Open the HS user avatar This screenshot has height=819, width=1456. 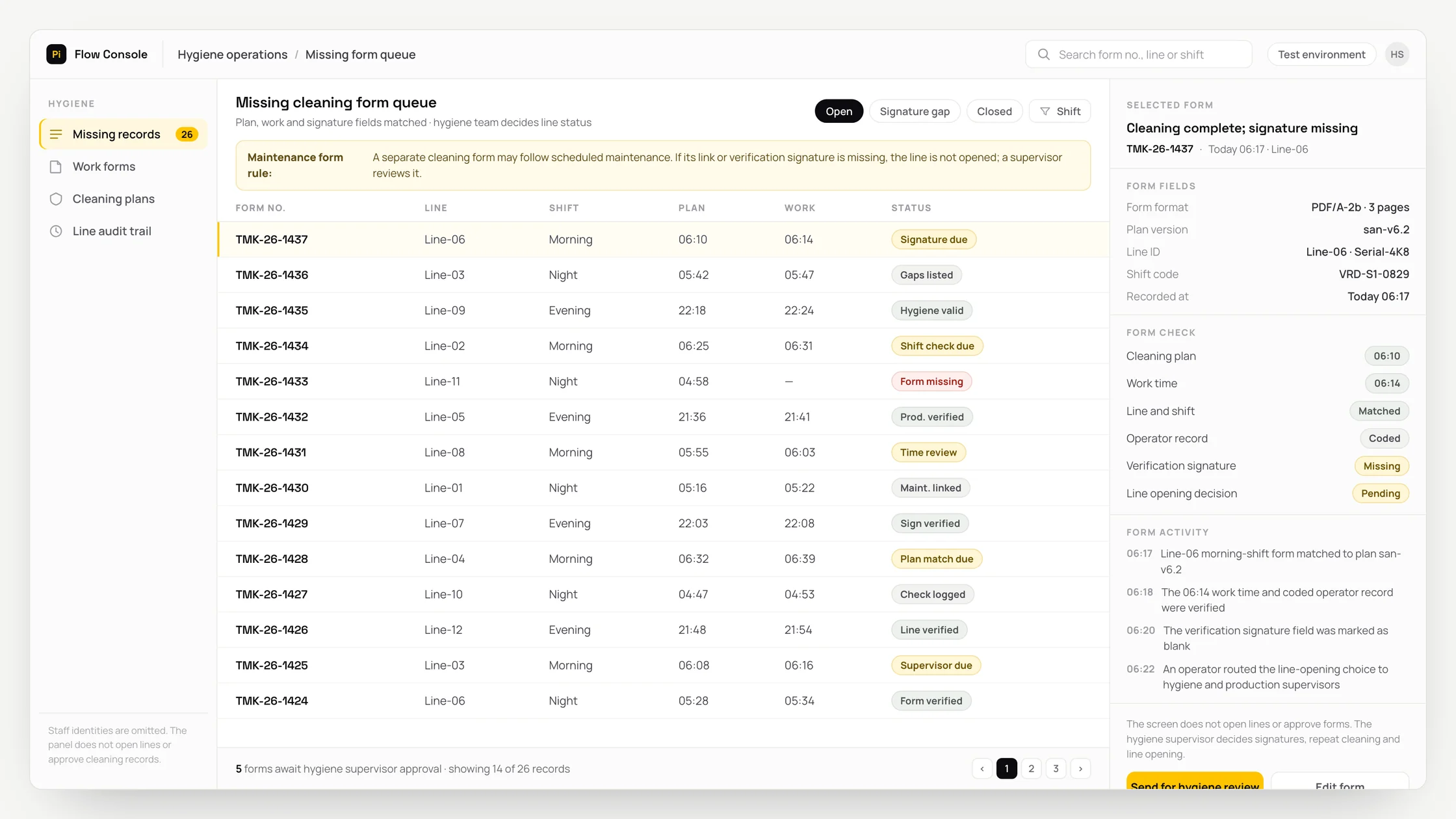1397,55
